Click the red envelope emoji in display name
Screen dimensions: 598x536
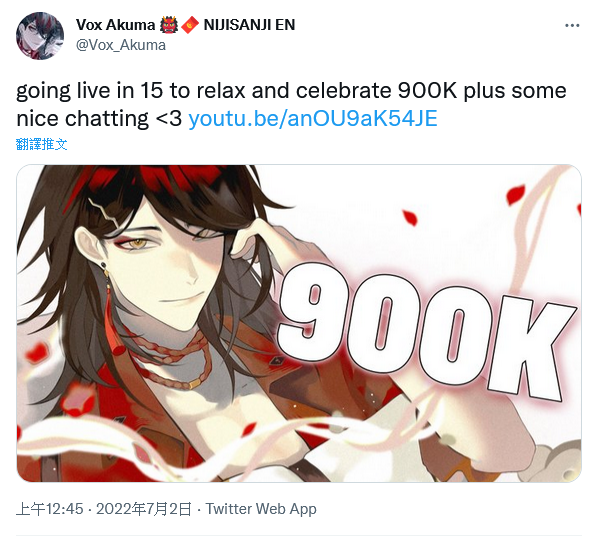click(x=190, y=25)
